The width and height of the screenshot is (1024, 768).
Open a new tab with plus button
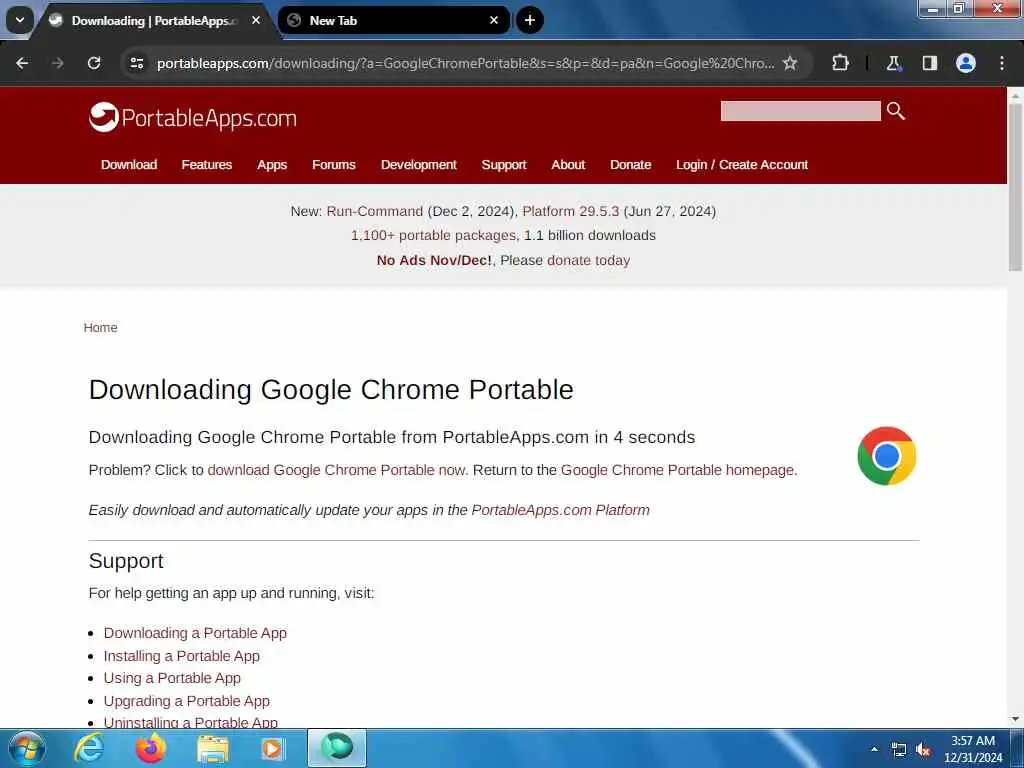point(530,20)
